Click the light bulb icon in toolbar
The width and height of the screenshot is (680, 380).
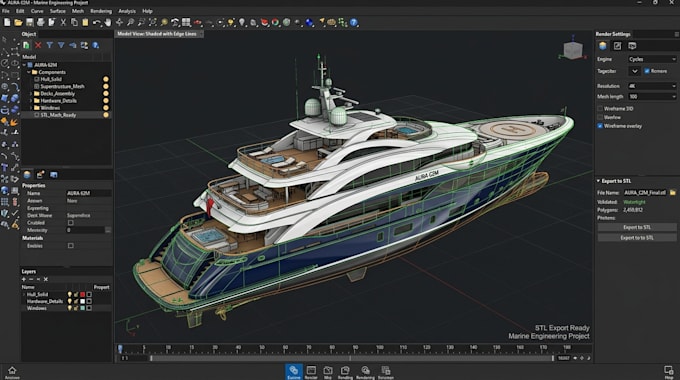[242, 23]
